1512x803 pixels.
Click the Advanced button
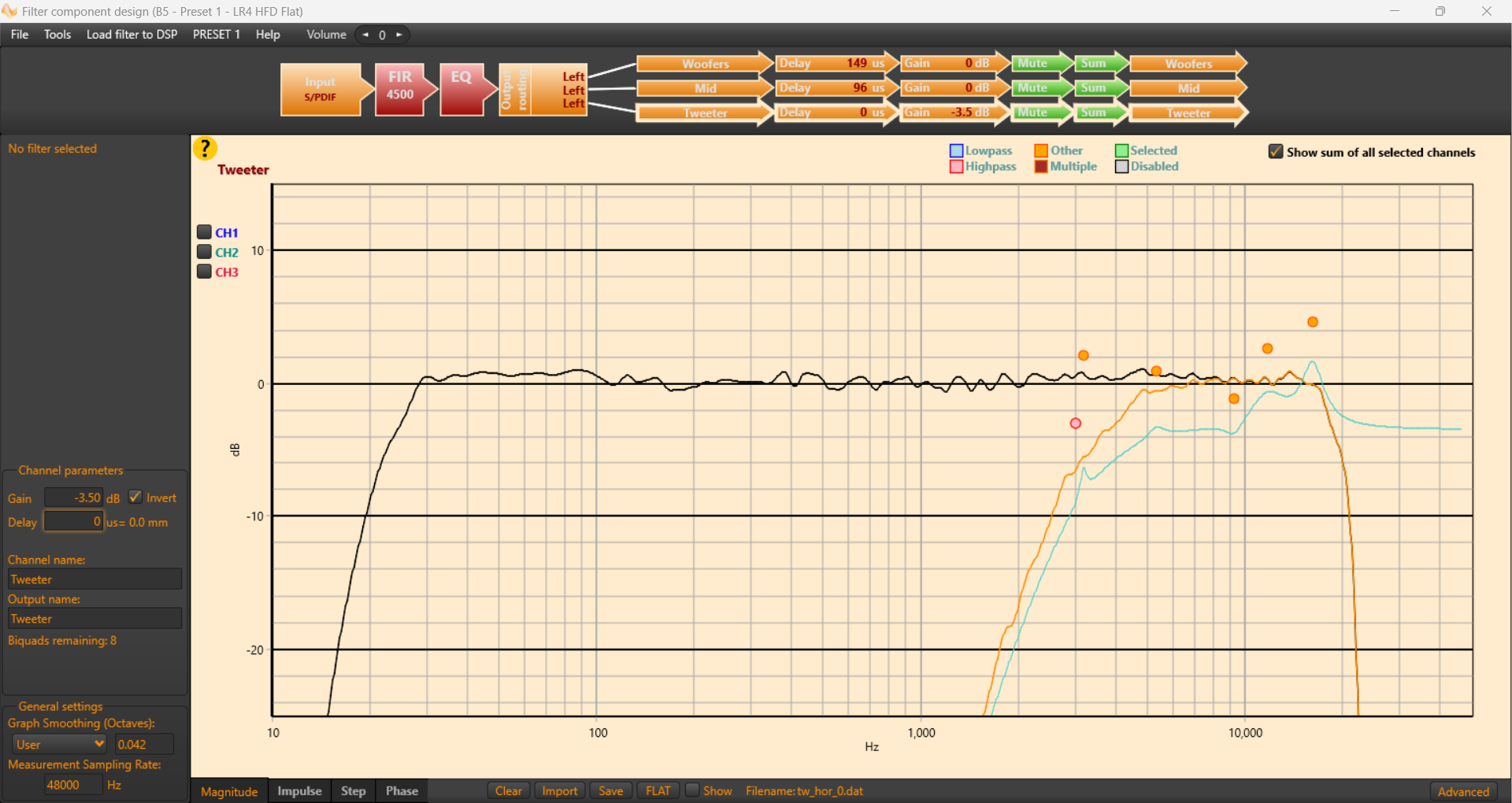point(1463,791)
